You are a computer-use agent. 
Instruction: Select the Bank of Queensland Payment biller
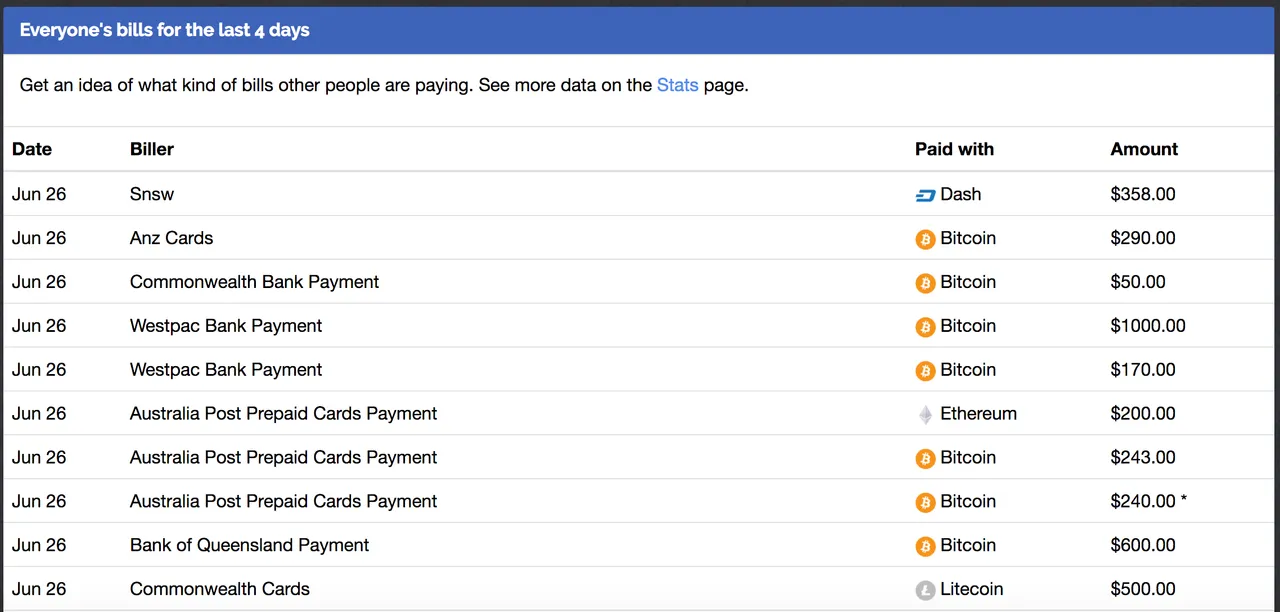click(x=249, y=546)
